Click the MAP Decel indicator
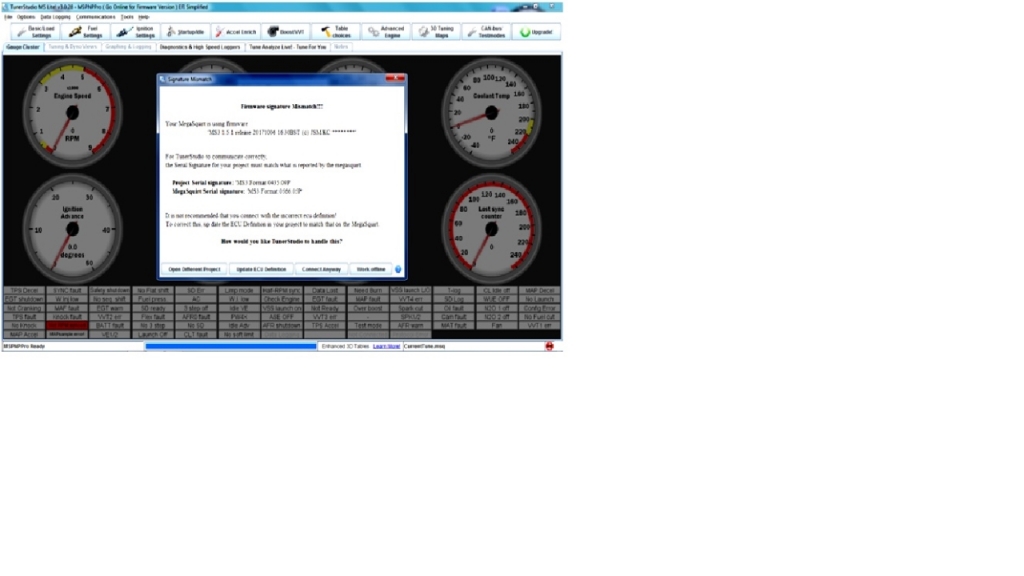 click(539, 291)
